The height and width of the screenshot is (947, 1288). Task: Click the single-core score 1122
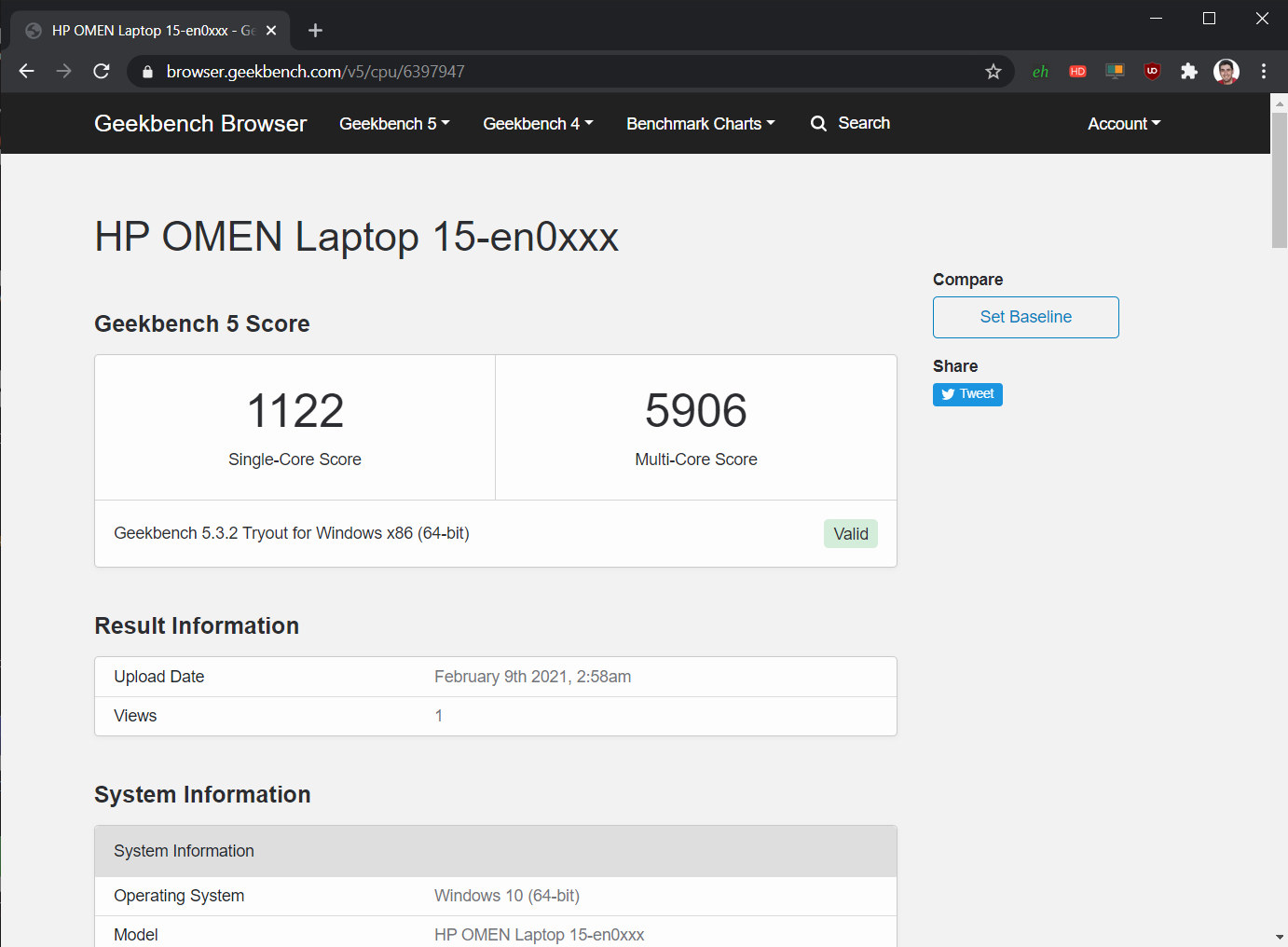(x=295, y=411)
